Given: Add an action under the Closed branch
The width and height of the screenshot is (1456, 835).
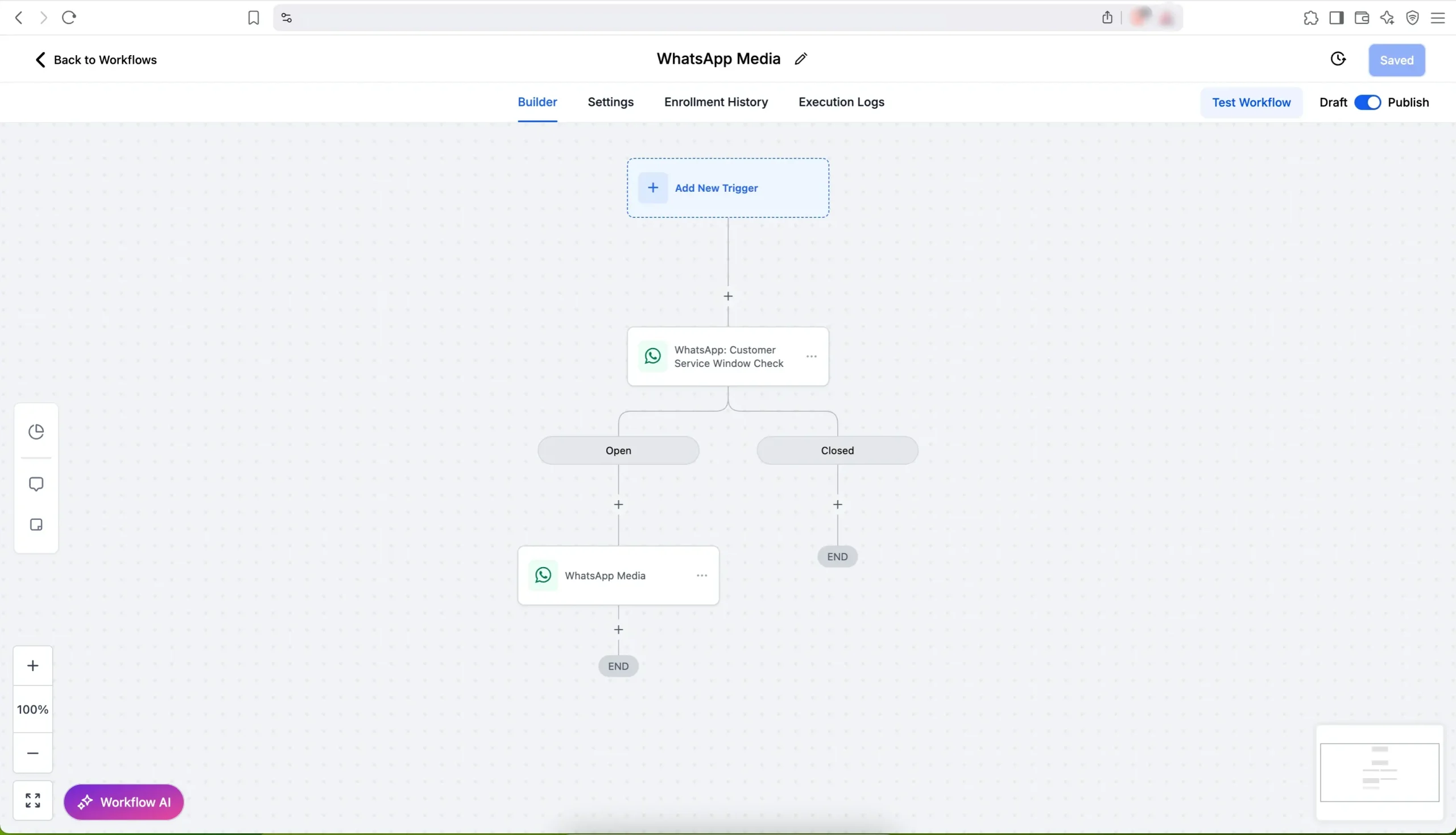Looking at the screenshot, I should click(x=838, y=505).
